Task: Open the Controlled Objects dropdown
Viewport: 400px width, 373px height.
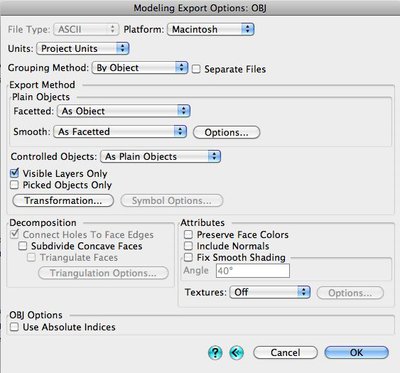Action: coord(161,157)
